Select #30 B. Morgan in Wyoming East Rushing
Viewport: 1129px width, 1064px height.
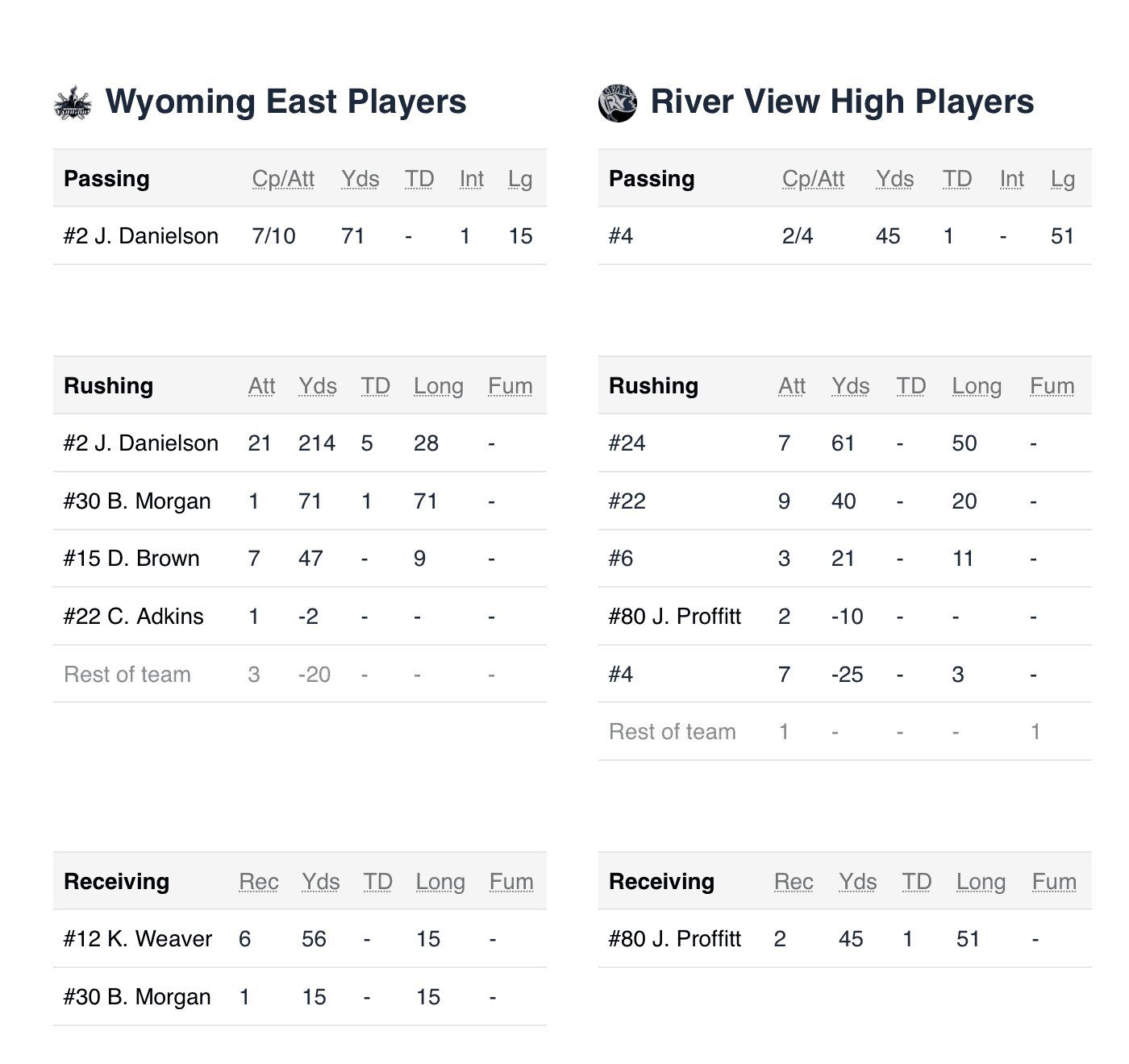137,501
